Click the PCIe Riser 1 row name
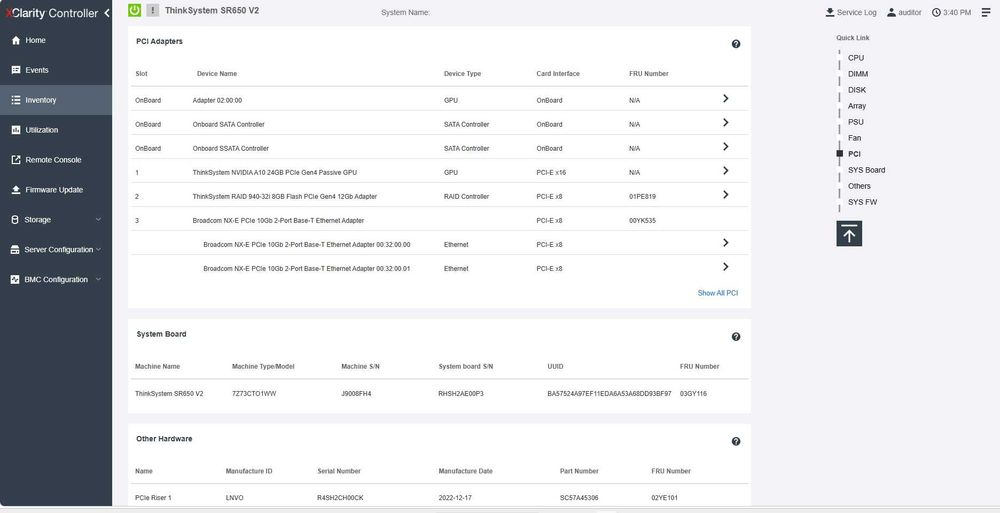 [x=153, y=498]
